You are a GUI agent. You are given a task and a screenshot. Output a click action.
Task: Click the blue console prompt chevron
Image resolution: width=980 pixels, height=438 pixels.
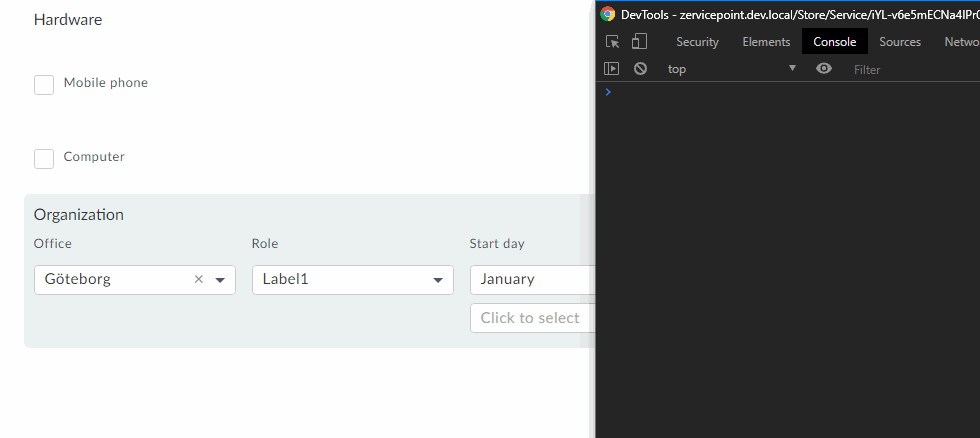click(x=607, y=92)
